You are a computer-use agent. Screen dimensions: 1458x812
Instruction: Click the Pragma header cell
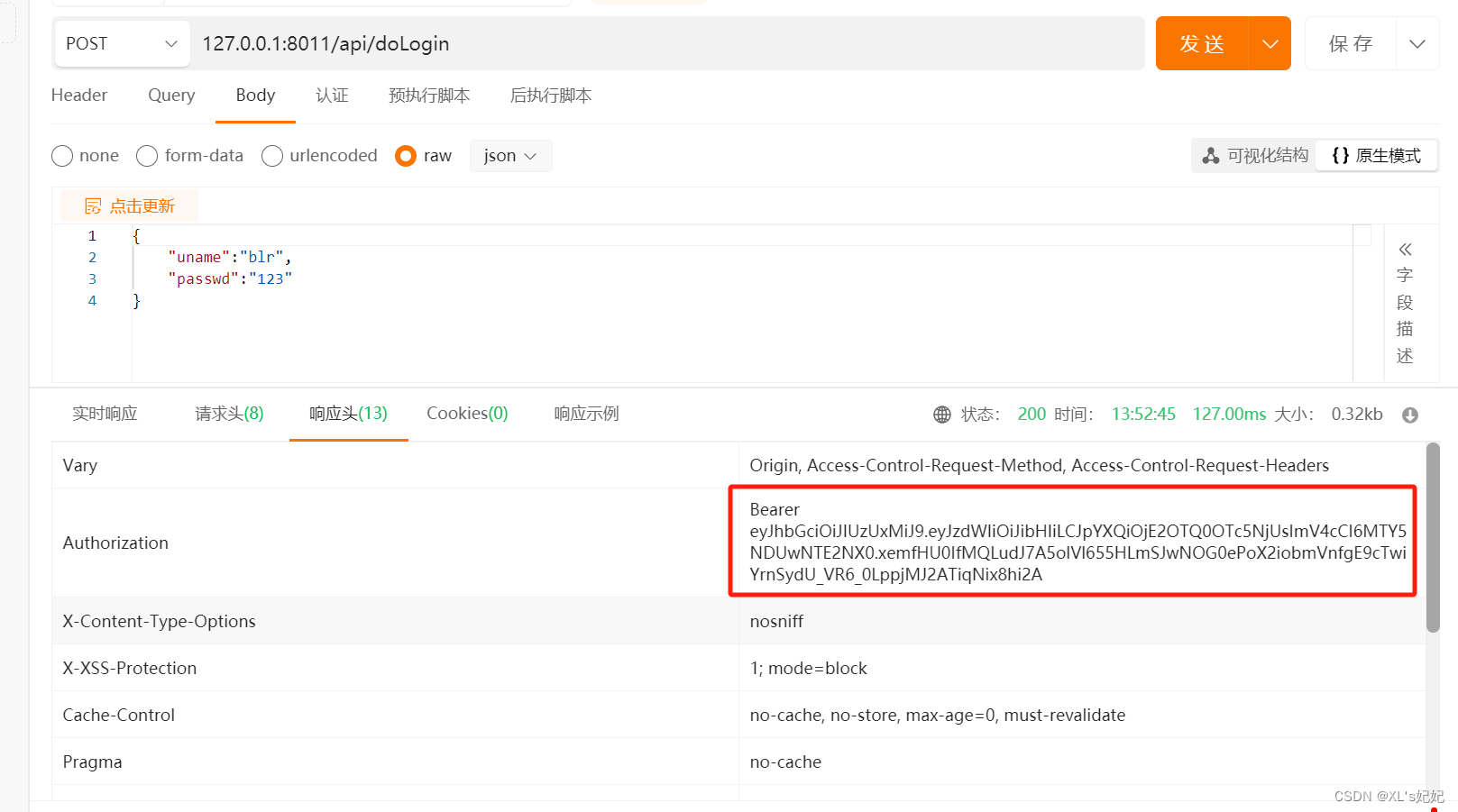click(x=395, y=762)
